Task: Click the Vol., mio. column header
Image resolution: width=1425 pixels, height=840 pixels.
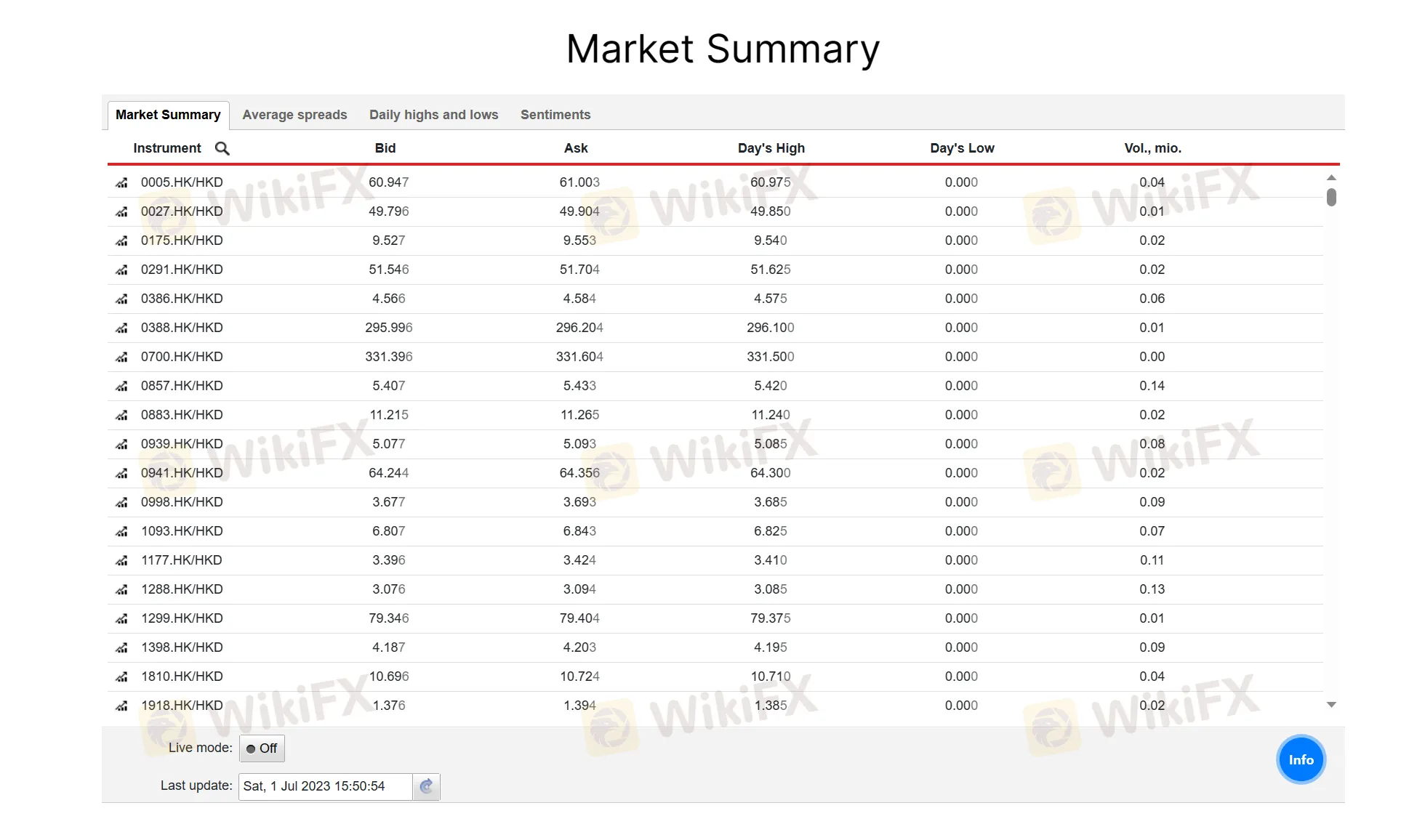Action: pos(1152,148)
